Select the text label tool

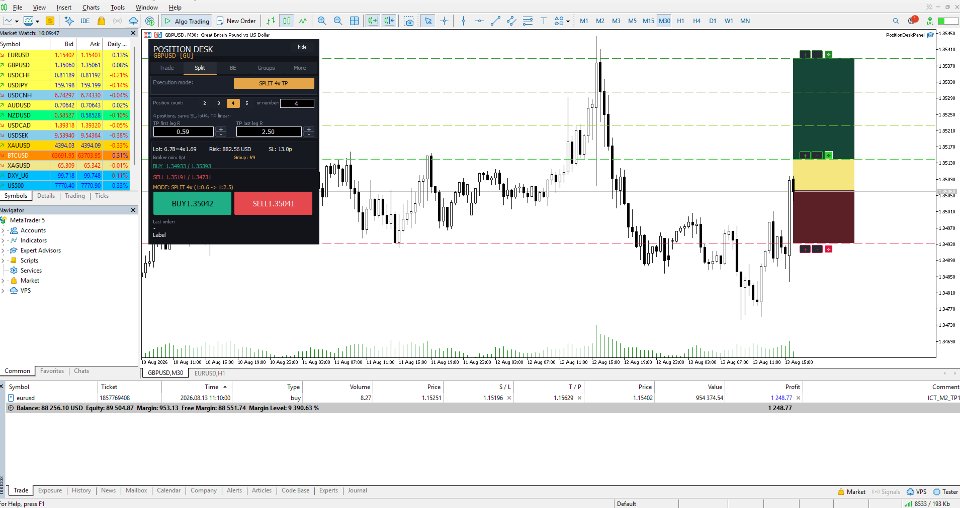pyautogui.click(x=544, y=21)
